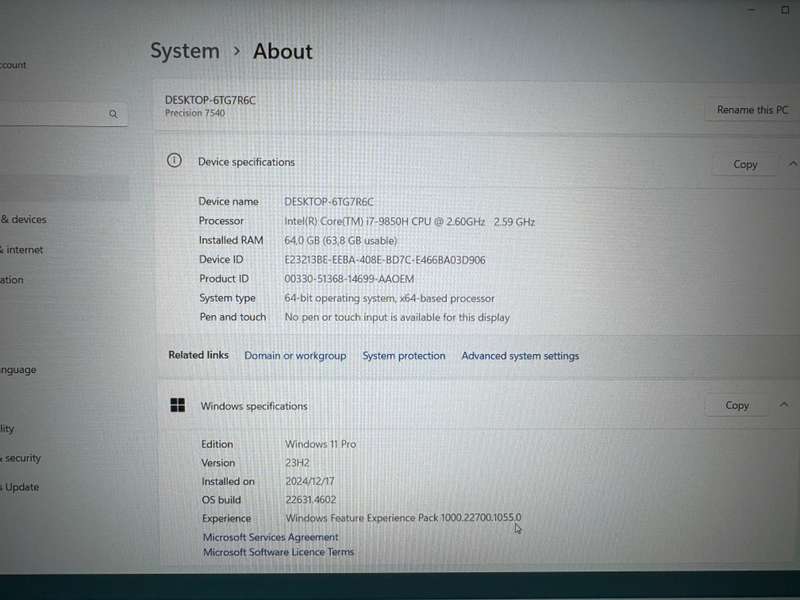
Task: Open the sidebar item ending 'security'
Action: coord(20,458)
